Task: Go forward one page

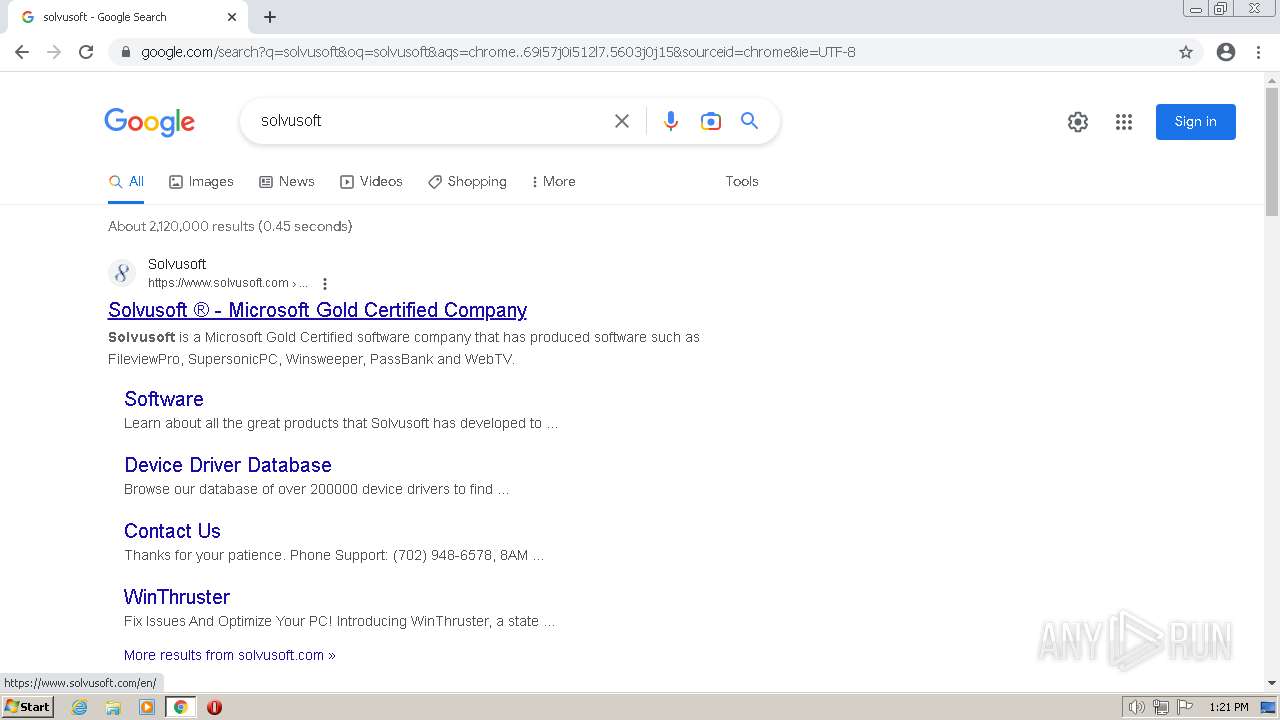Action: point(54,52)
